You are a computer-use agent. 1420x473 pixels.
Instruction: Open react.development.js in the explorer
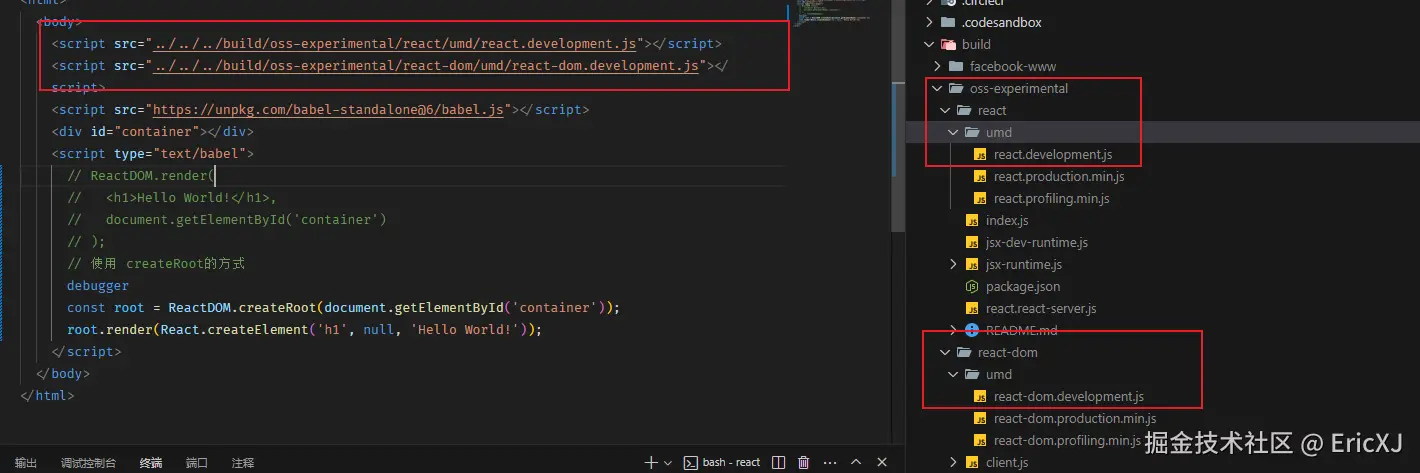click(x=1053, y=154)
